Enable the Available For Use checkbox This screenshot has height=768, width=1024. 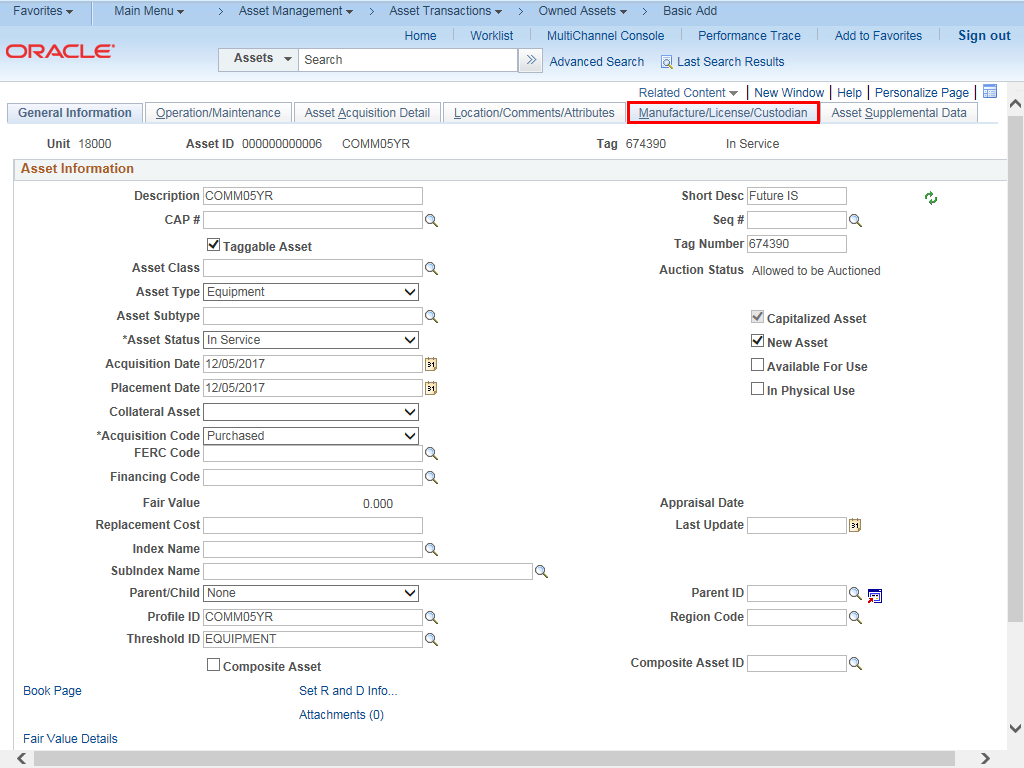click(757, 365)
